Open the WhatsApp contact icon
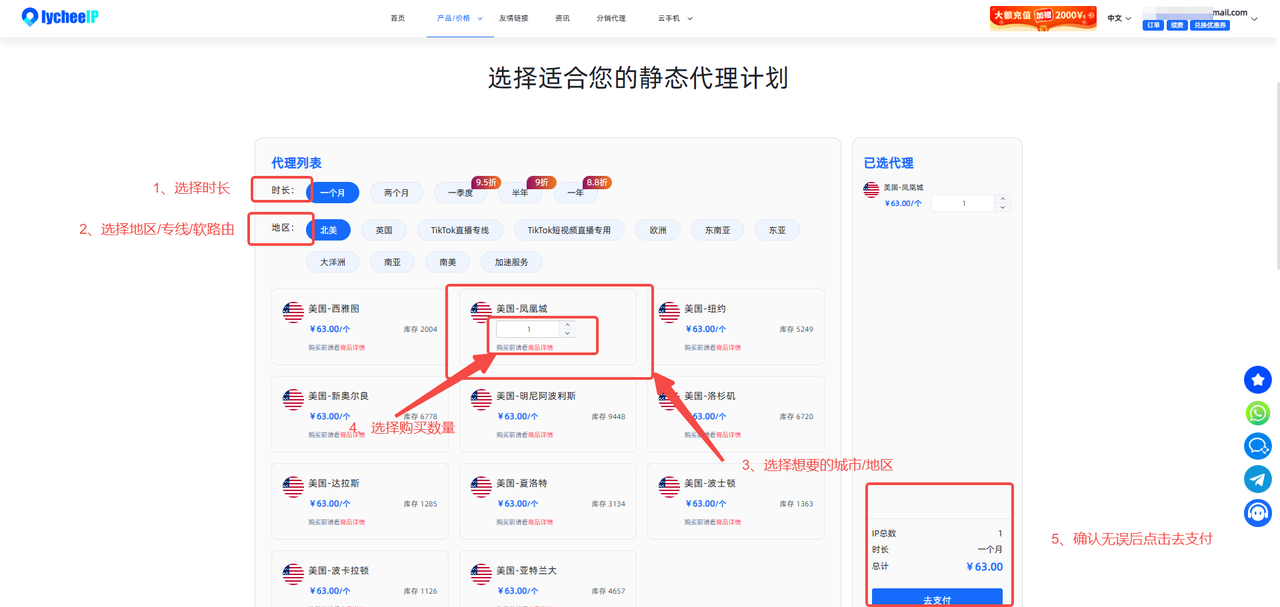The image size is (1280, 607). tap(1257, 413)
